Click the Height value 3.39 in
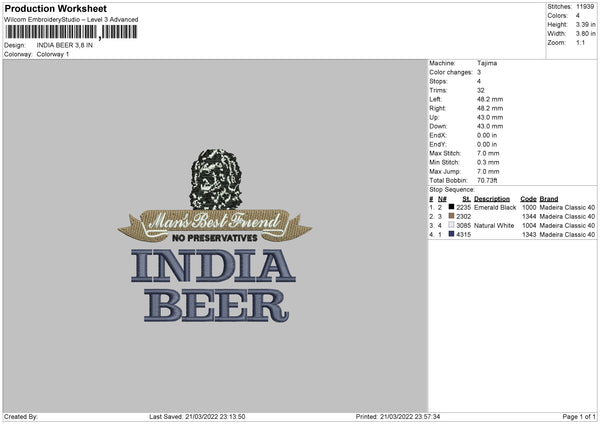 coord(585,24)
